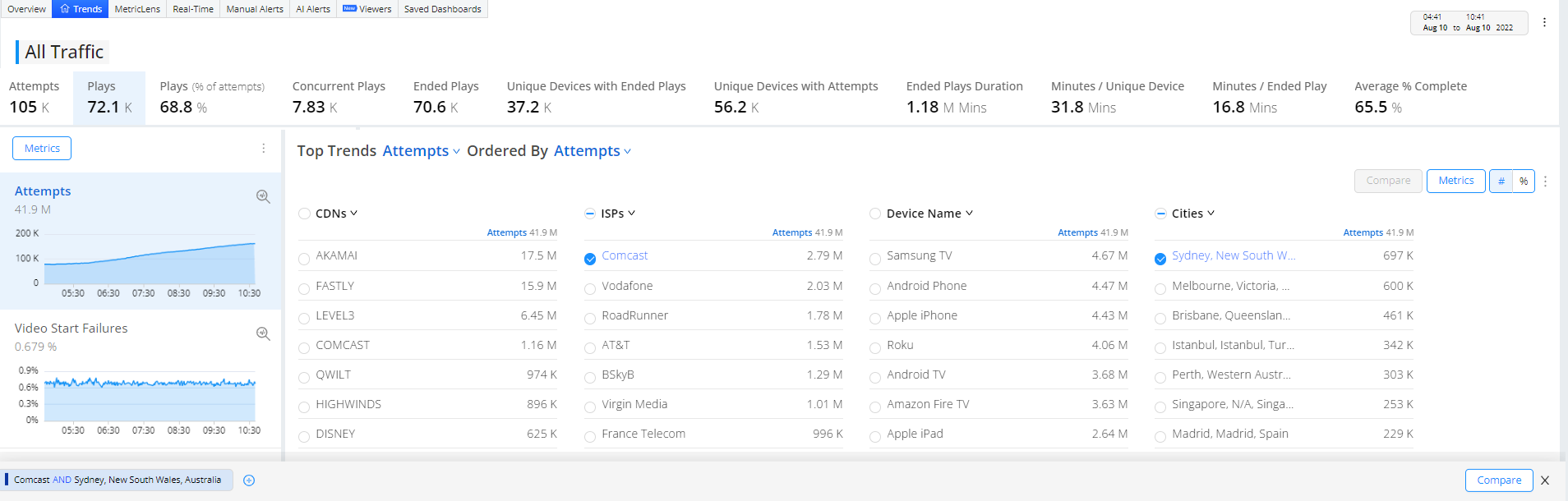Open the Saved Dashboards tab

[442, 9]
